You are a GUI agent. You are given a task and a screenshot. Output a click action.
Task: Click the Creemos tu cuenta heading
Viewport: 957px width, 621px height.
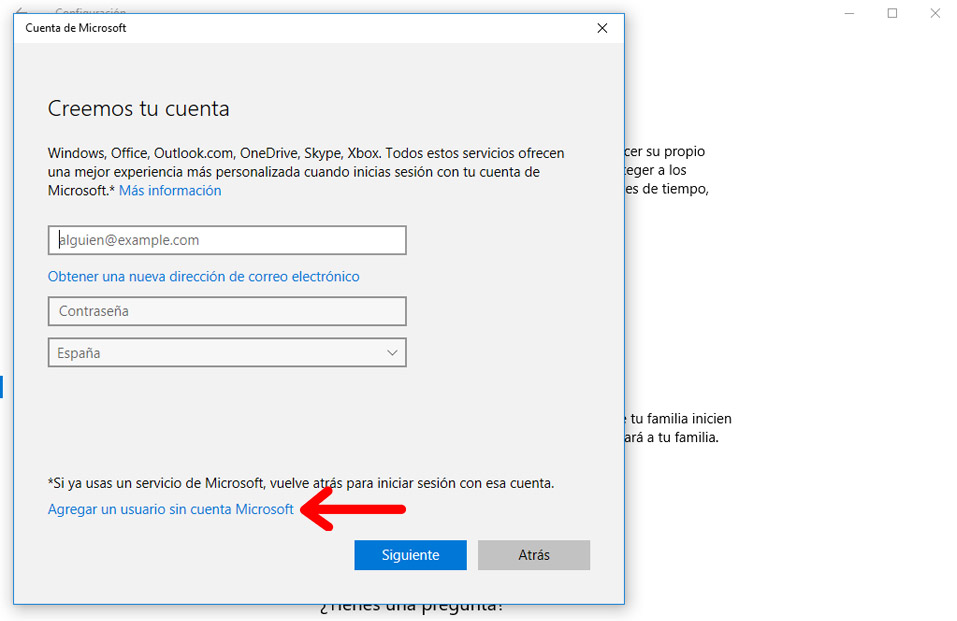(139, 109)
